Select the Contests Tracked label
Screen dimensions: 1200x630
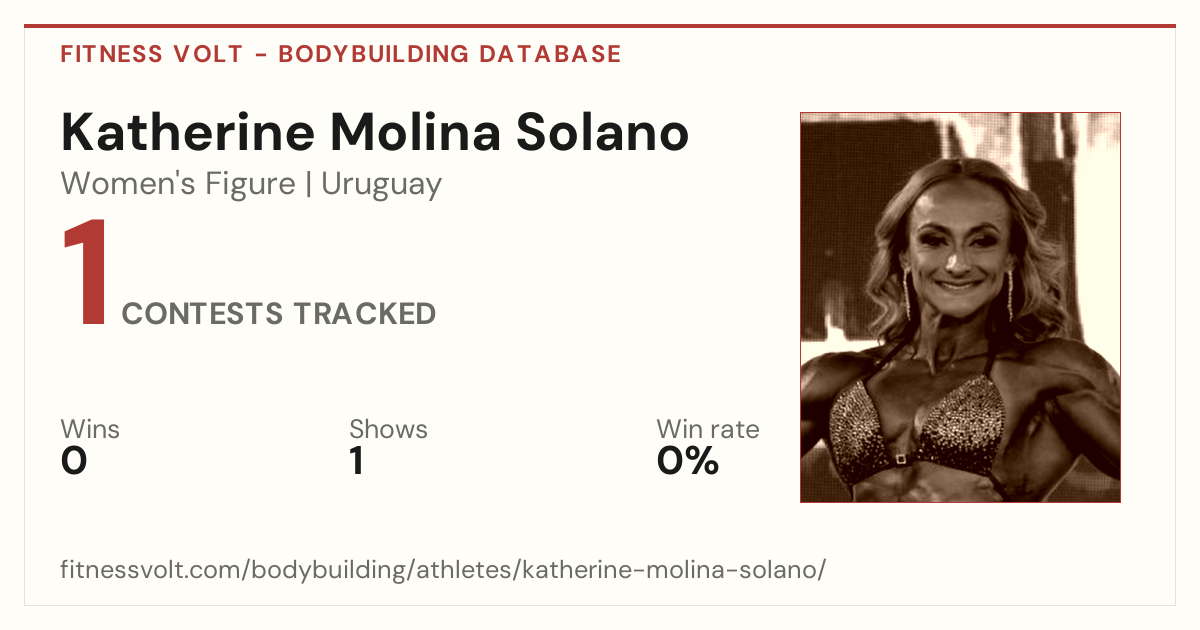pos(279,314)
